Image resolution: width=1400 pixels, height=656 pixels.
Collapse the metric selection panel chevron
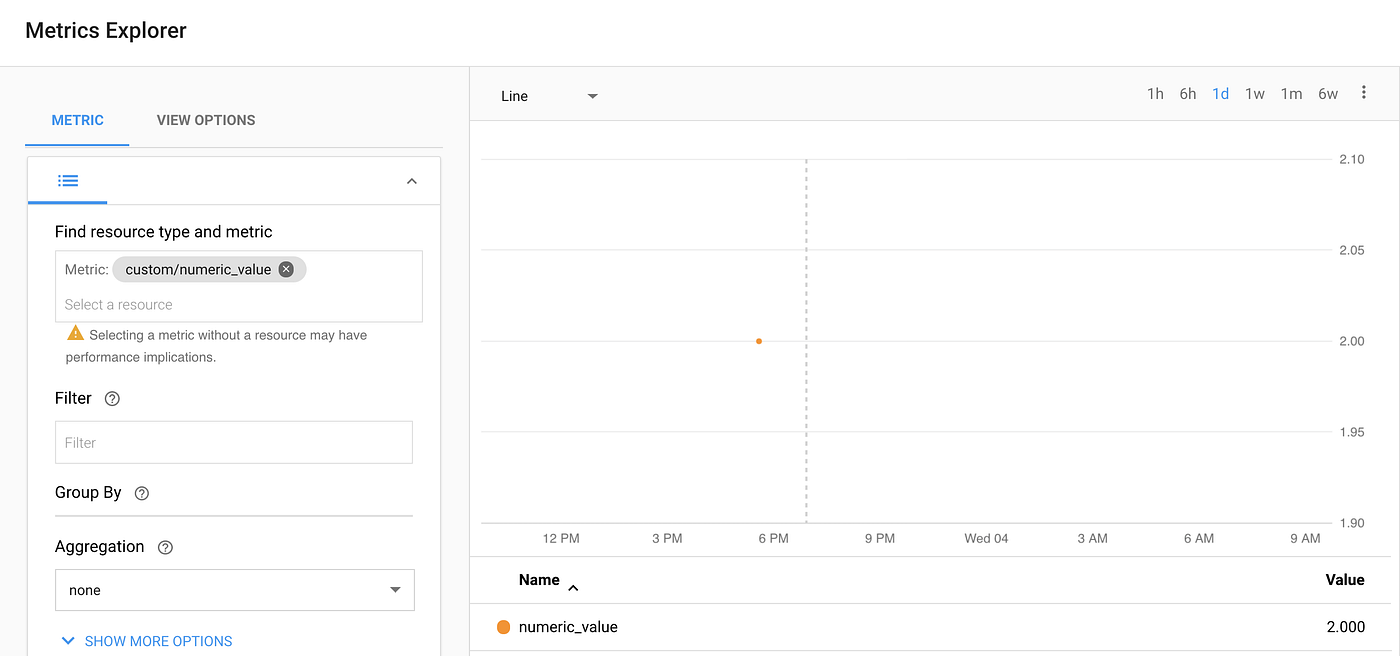click(411, 181)
